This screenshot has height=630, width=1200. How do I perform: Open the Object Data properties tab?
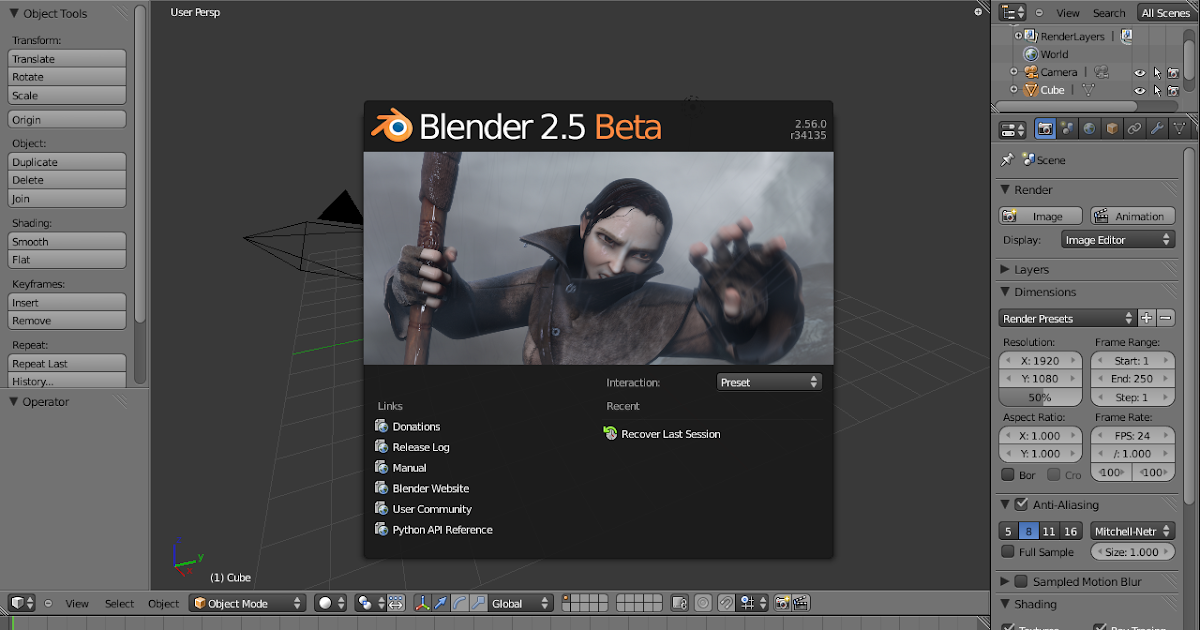point(1179,128)
